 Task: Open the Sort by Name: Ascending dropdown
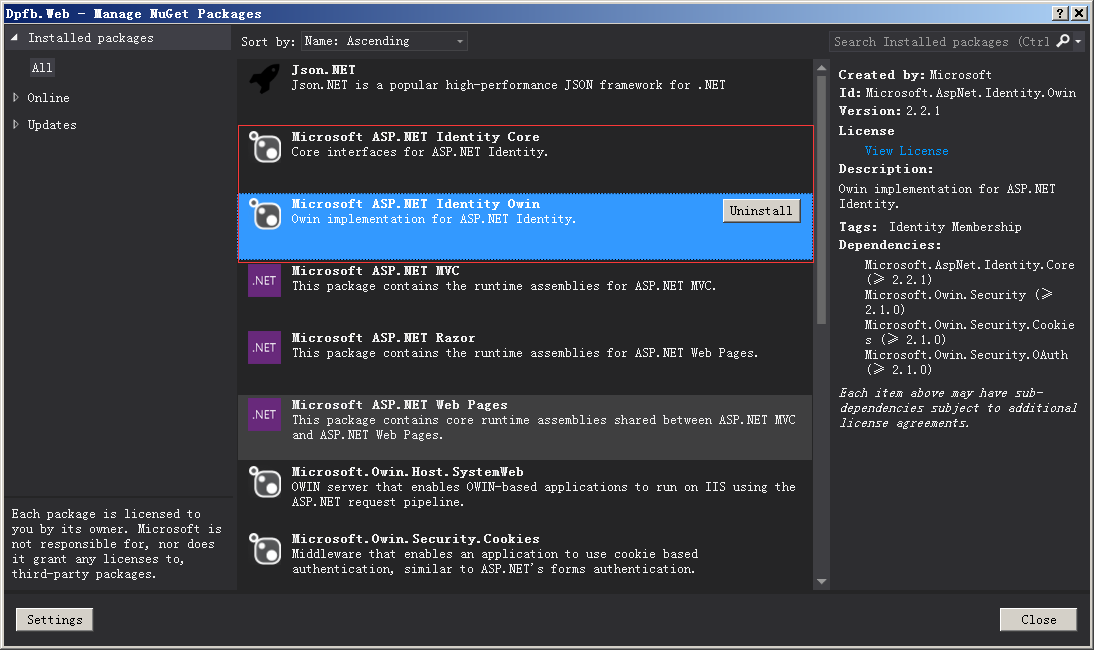(x=384, y=41)
